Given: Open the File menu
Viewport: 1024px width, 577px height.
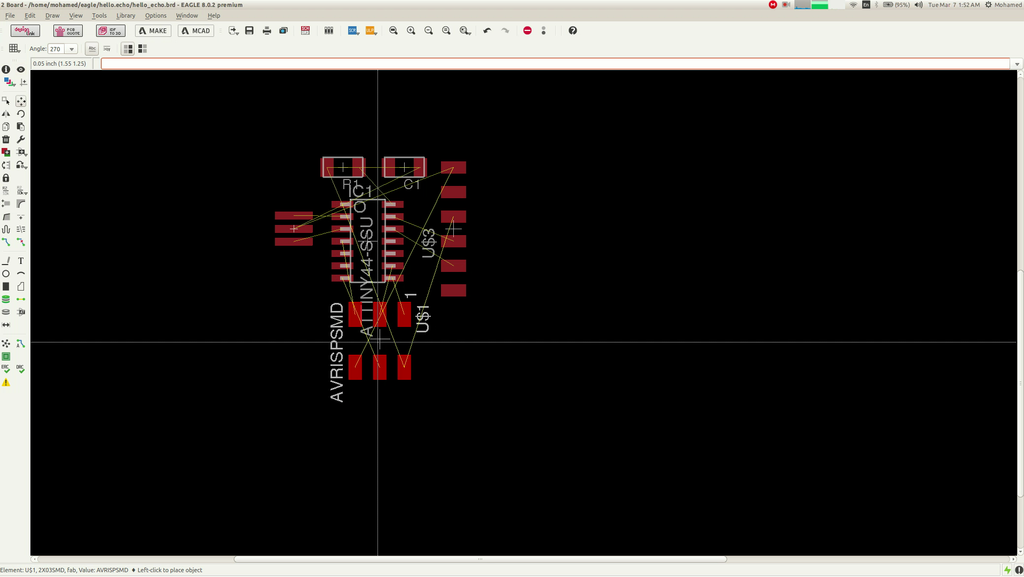Looking at the screenshot, I should click(x=10, y=16).
